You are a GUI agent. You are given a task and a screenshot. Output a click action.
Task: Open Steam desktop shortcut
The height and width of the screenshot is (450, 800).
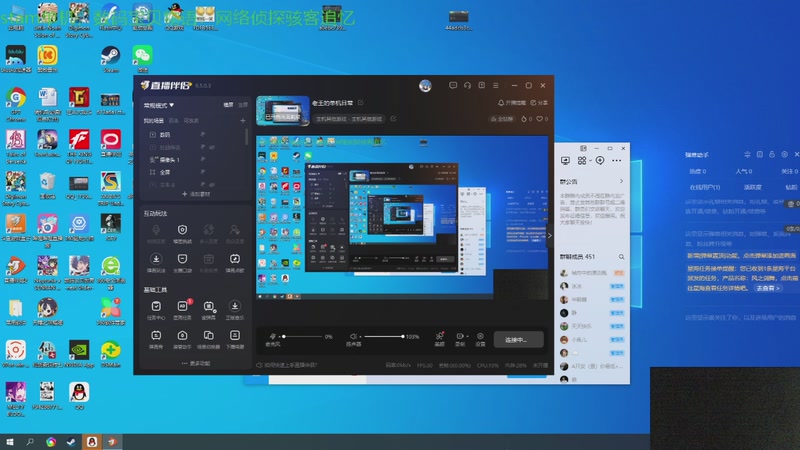click(x=110, y=59)
